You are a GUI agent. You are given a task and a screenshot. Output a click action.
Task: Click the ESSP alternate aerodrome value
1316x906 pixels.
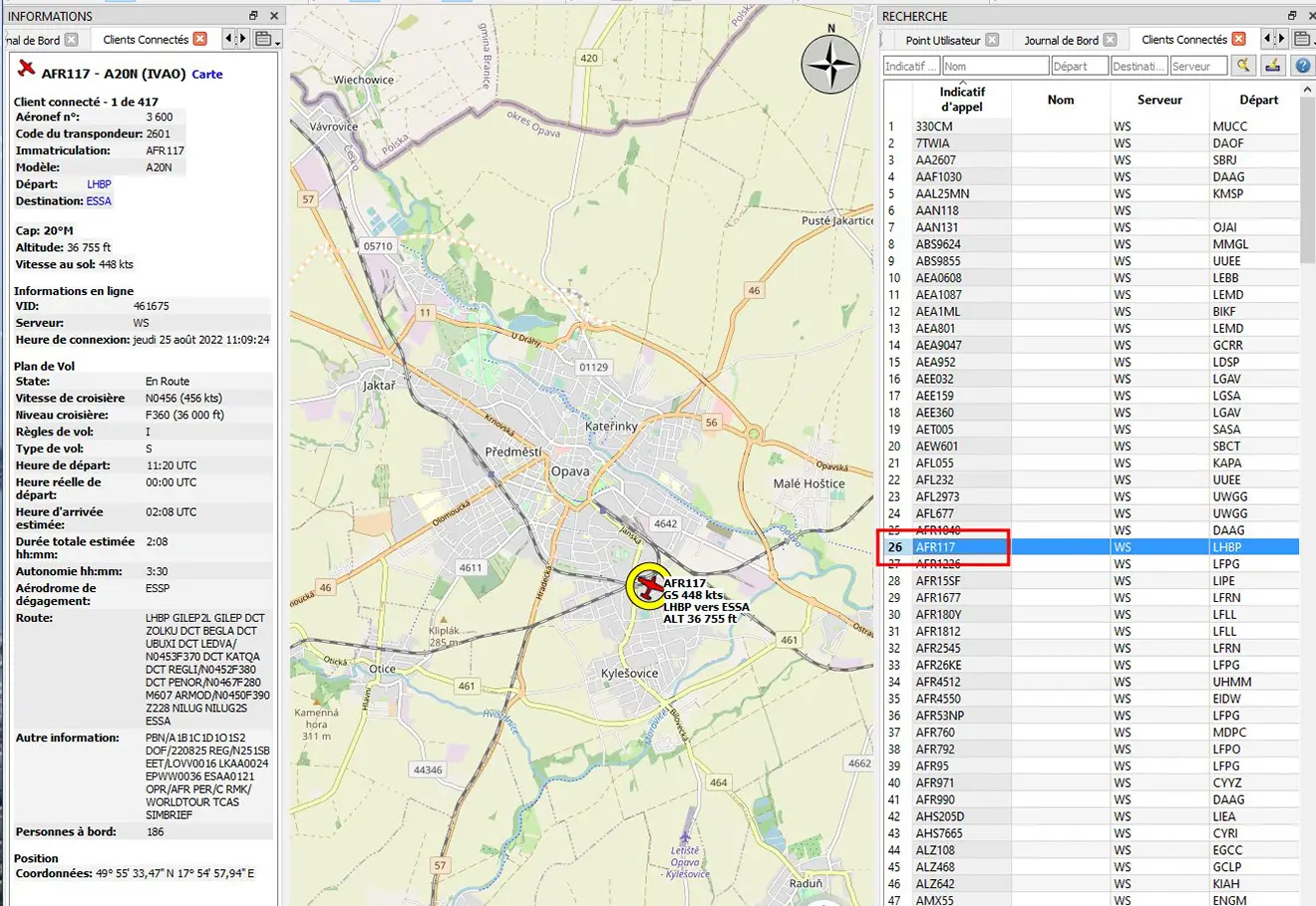point(158,588)
